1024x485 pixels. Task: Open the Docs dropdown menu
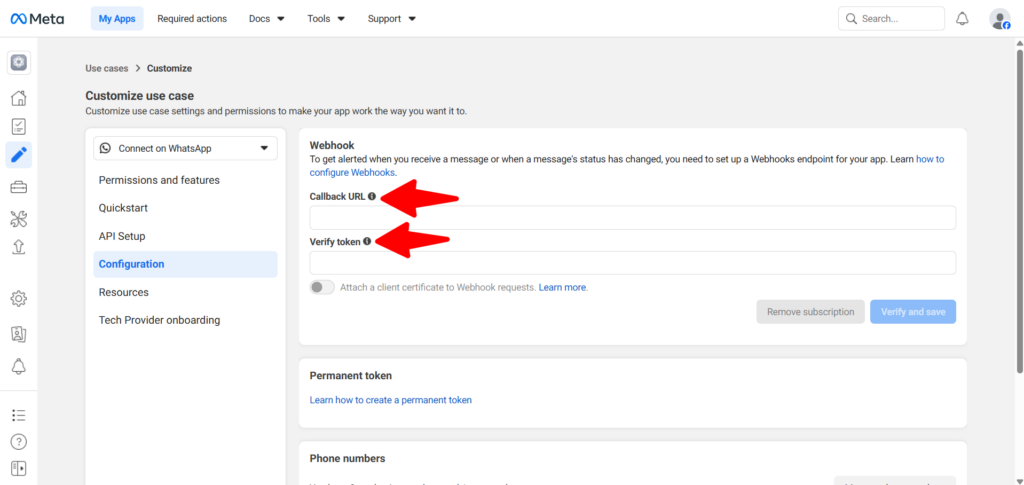click(266, 19)
